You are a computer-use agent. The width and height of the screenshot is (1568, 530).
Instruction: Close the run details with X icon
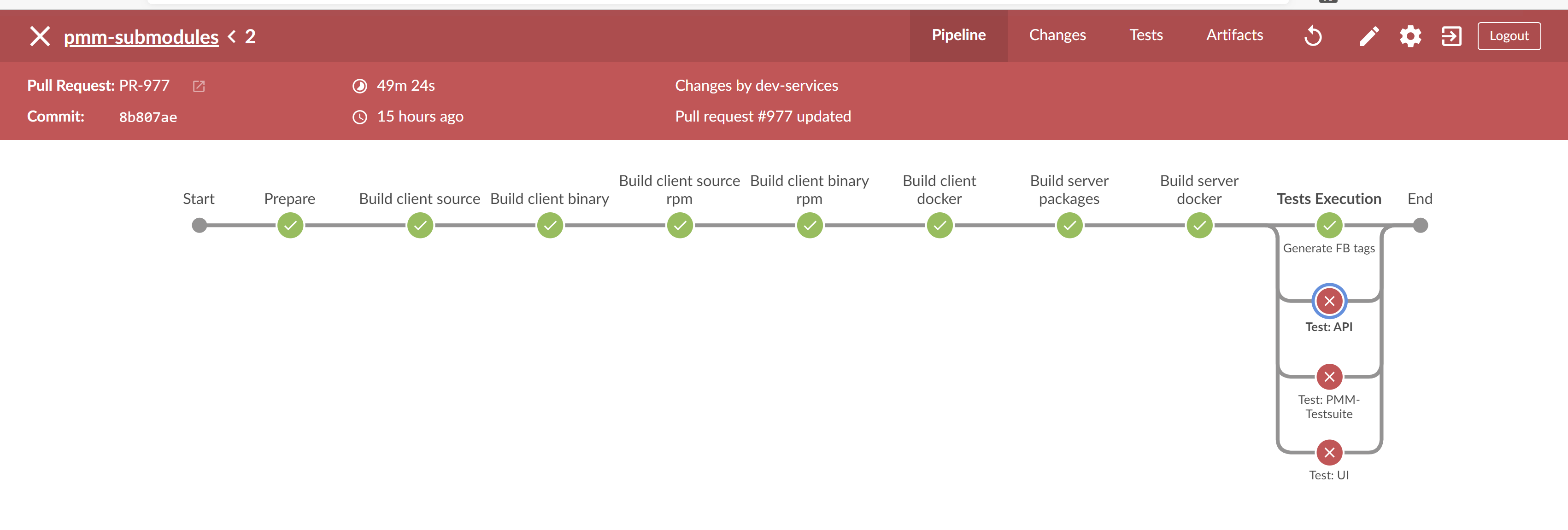(x=40, y=36)
